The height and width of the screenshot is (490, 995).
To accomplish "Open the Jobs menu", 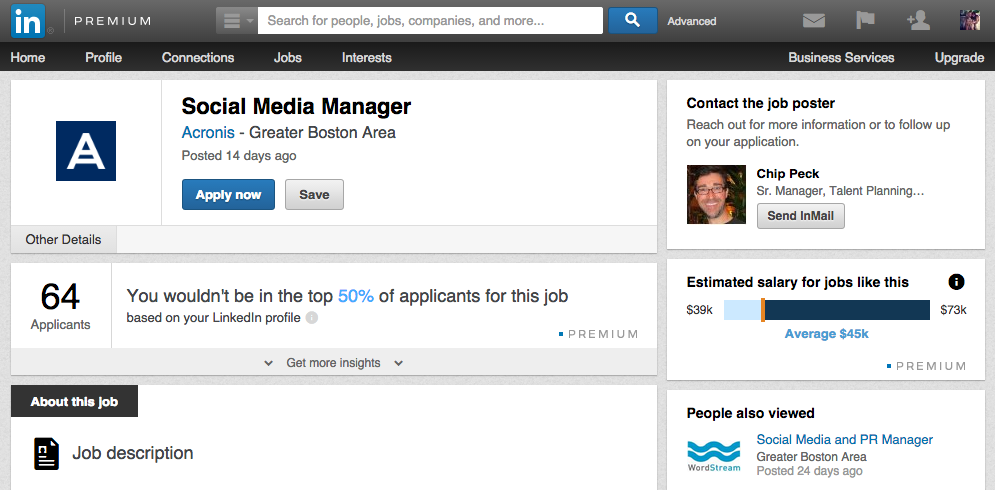I will 287,57.
